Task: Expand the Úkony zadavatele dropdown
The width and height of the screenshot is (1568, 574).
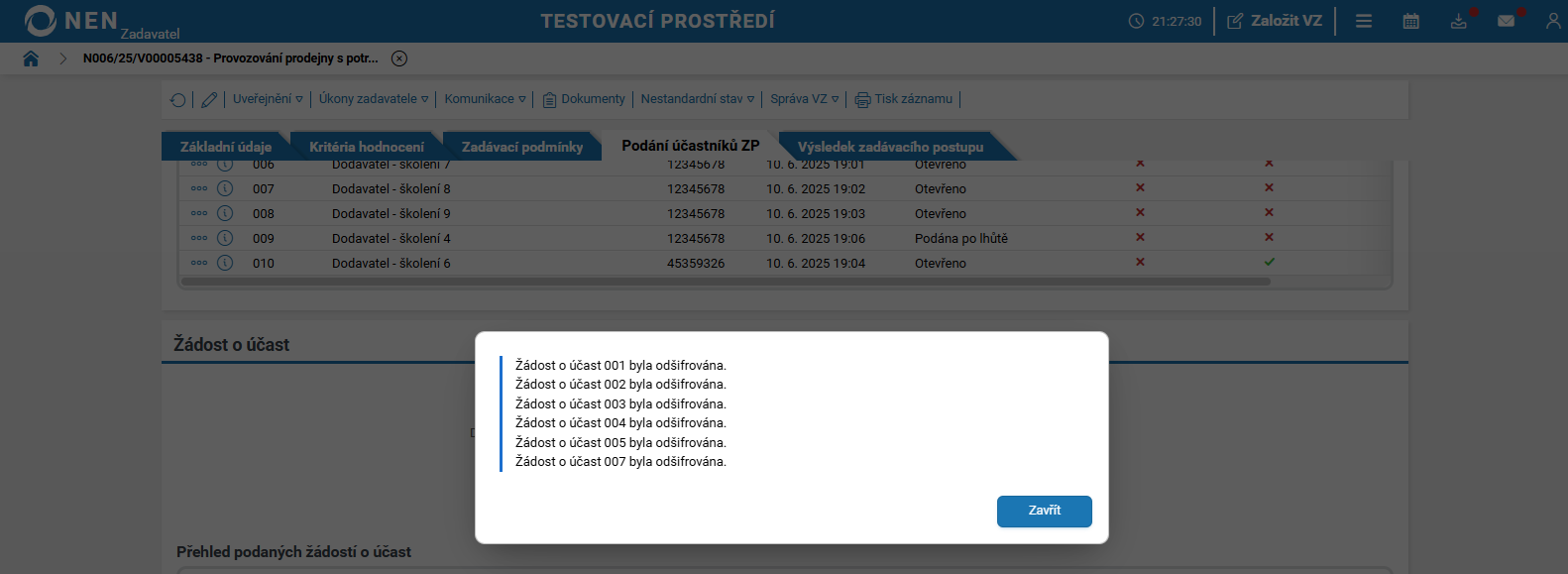Action: tap(374, 99)
